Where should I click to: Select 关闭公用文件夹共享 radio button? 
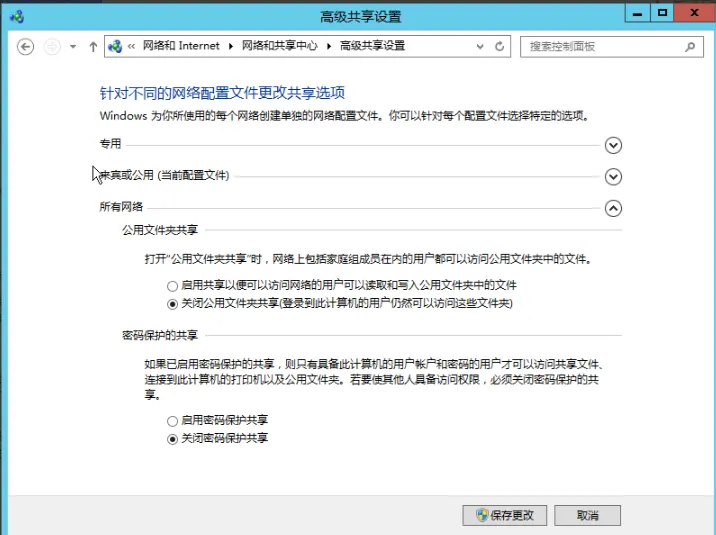tap(172, 303)
